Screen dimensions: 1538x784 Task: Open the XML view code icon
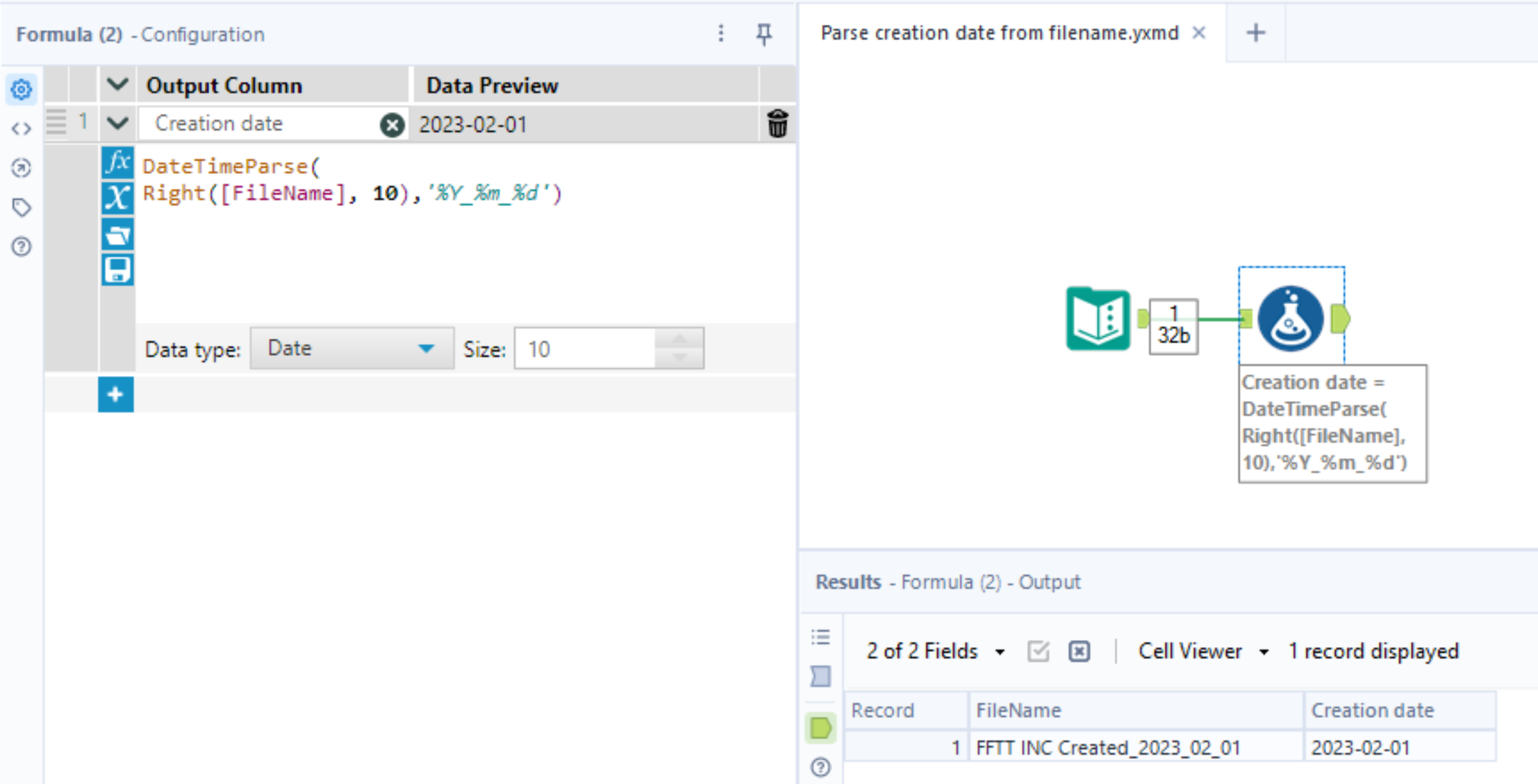(x=21, y=129)
